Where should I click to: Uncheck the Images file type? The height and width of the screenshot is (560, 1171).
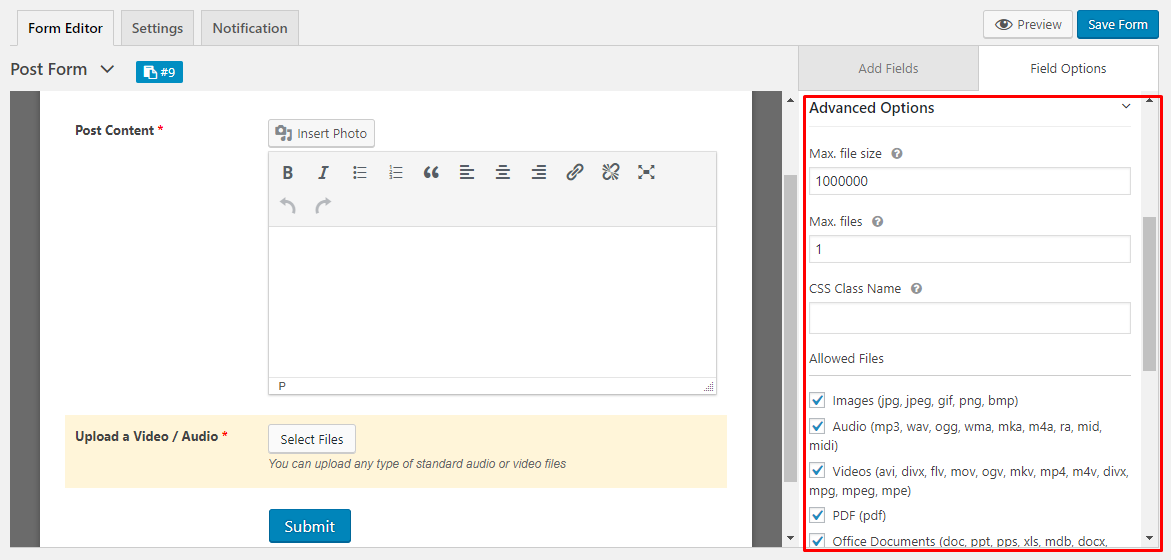pyautogui.click(x=817, y=400)
